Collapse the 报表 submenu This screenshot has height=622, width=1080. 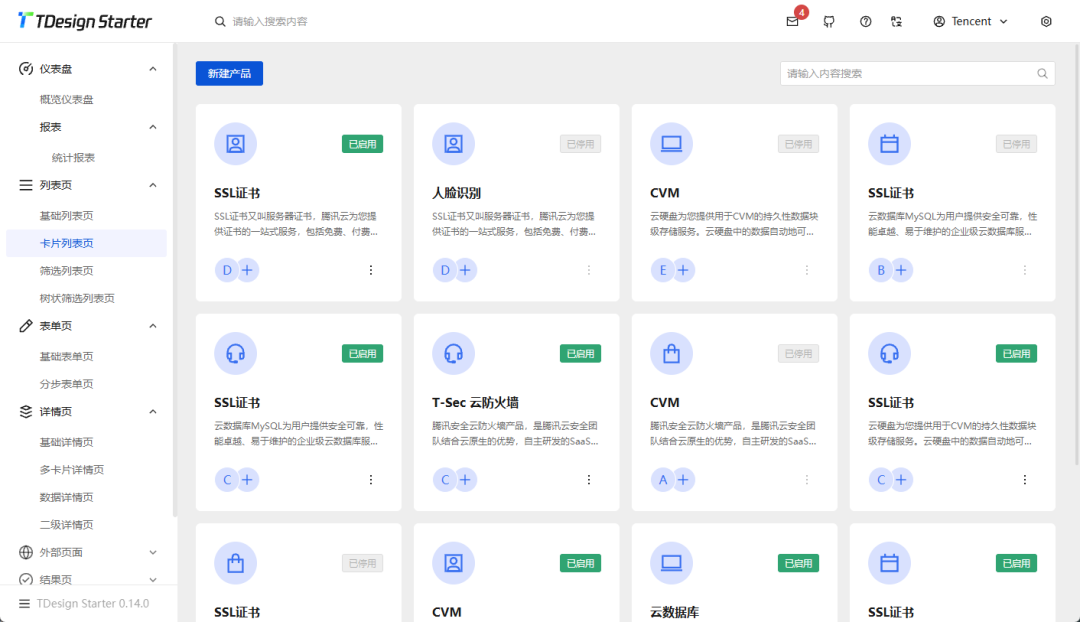(153, 127)
